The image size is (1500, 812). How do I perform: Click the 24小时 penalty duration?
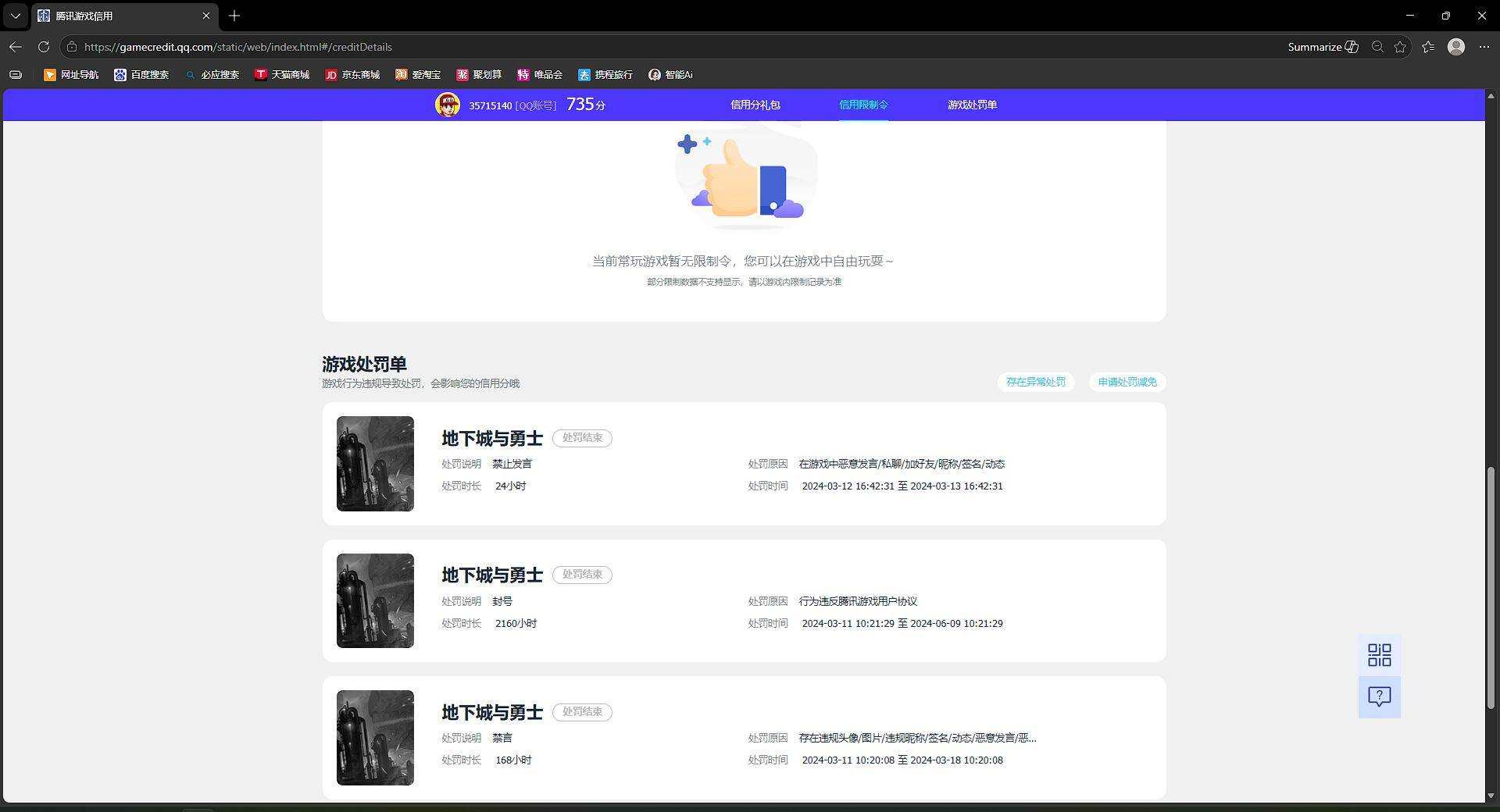click(510, 486)
